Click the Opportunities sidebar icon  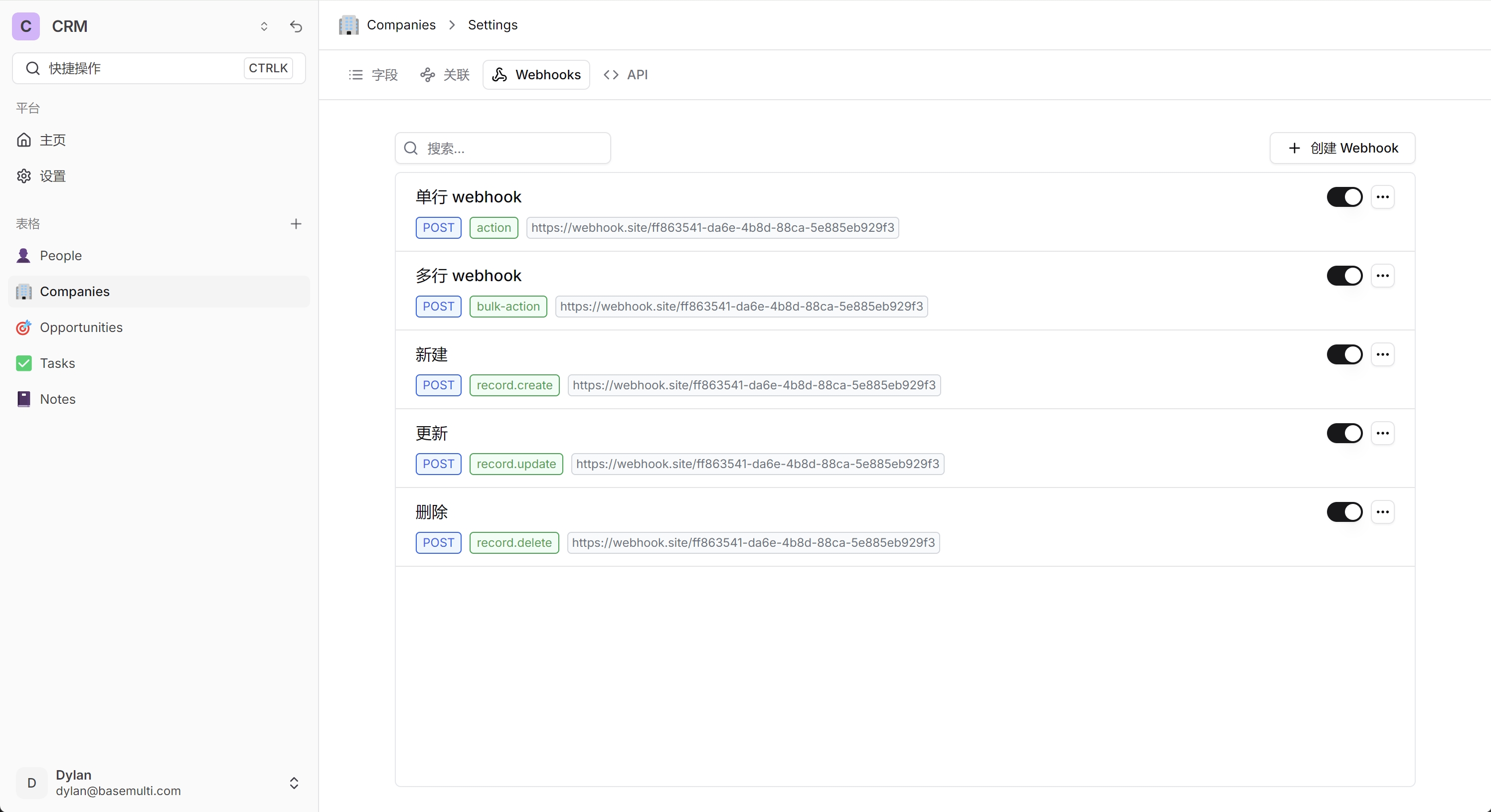(23, 327)
